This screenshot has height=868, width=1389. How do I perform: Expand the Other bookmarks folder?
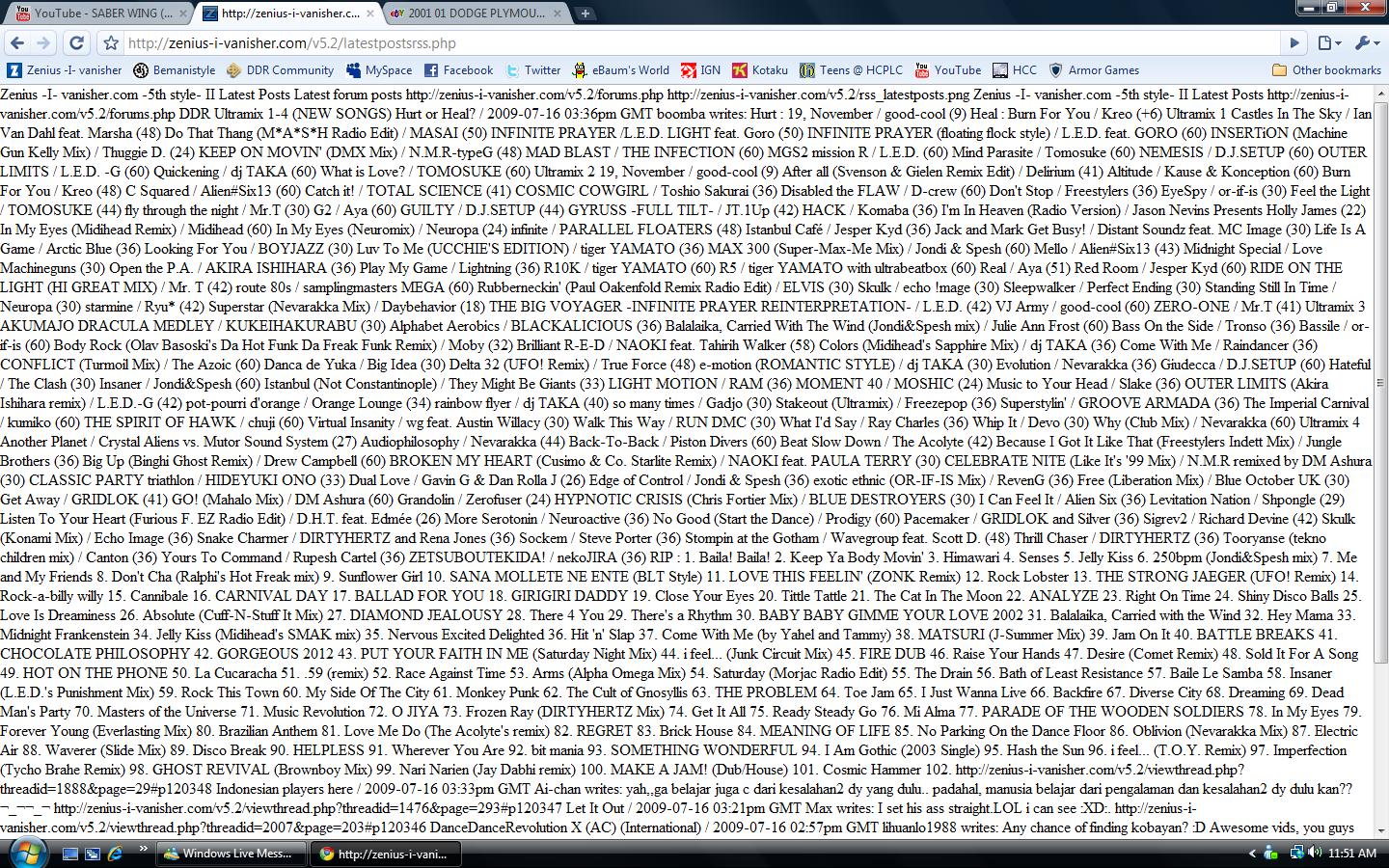[1326, 69]
